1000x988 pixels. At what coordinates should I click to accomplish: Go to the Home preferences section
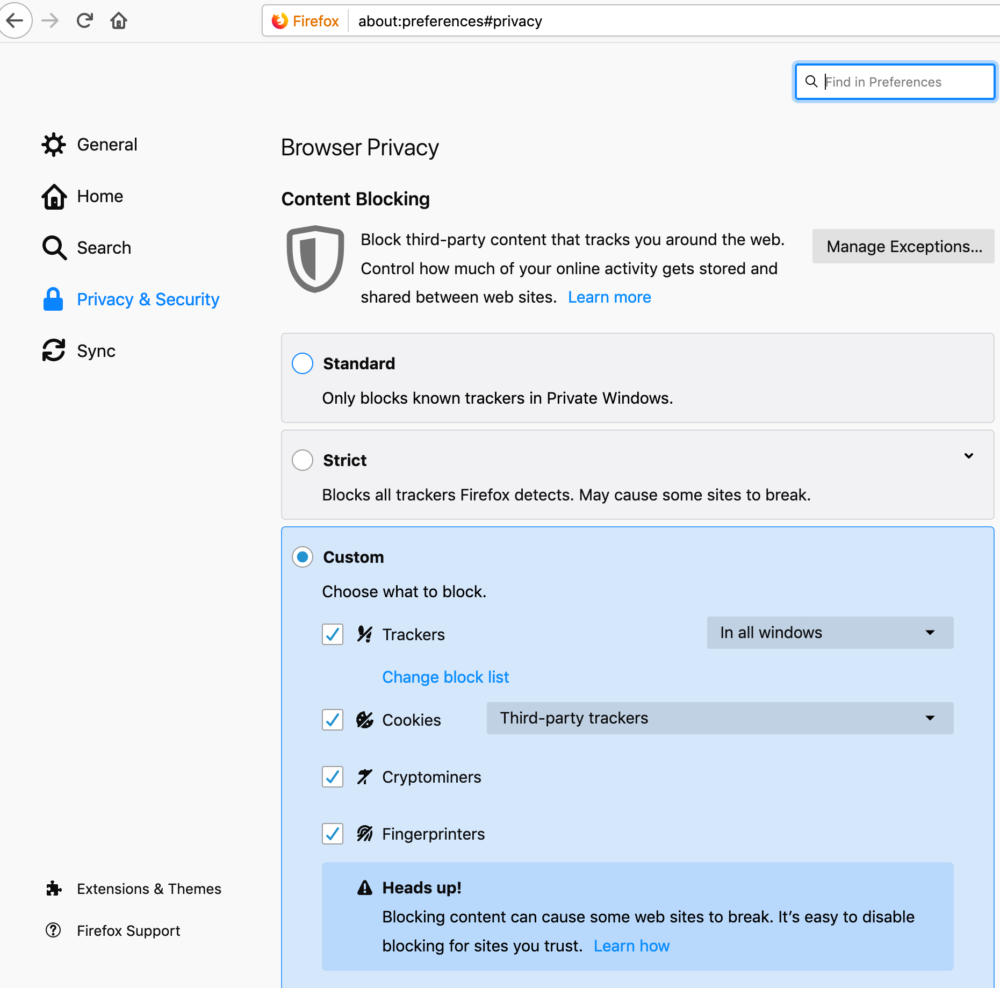(x=99, y=196)
